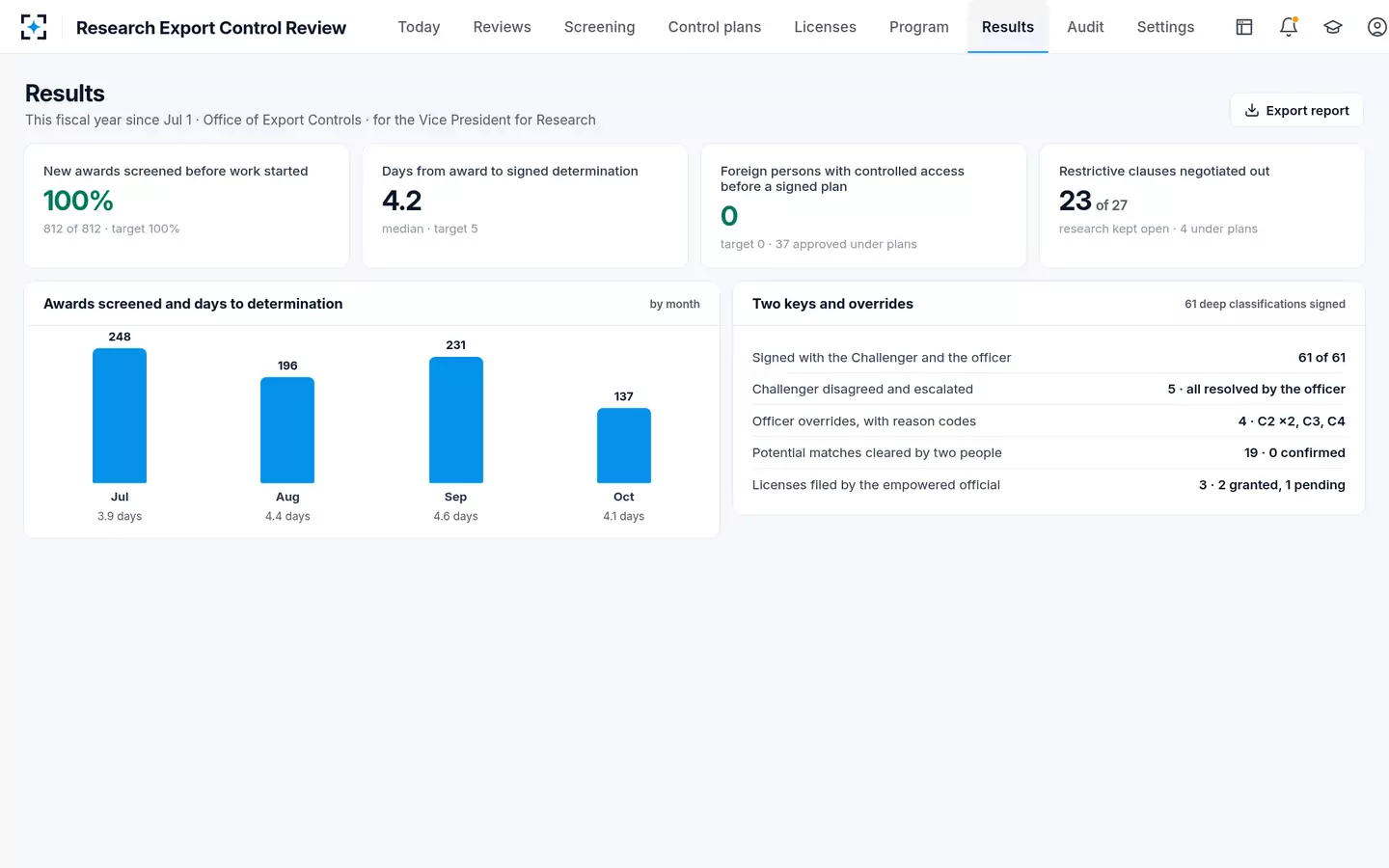This screenshot has width=1389, height=868.
Task: Click '4 · C2 ×2, C3, C4' value
Action: (x=1292, y=420)
